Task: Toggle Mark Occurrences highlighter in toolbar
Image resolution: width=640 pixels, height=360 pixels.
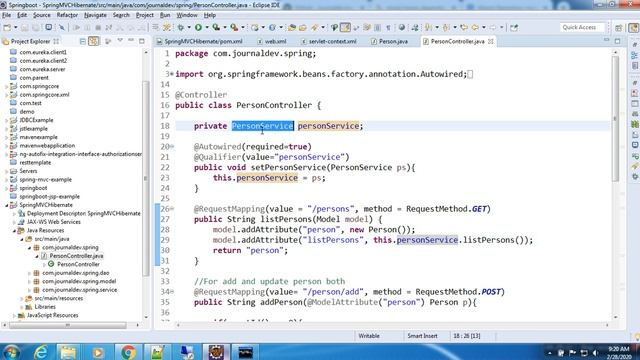Action: [345, 27]
